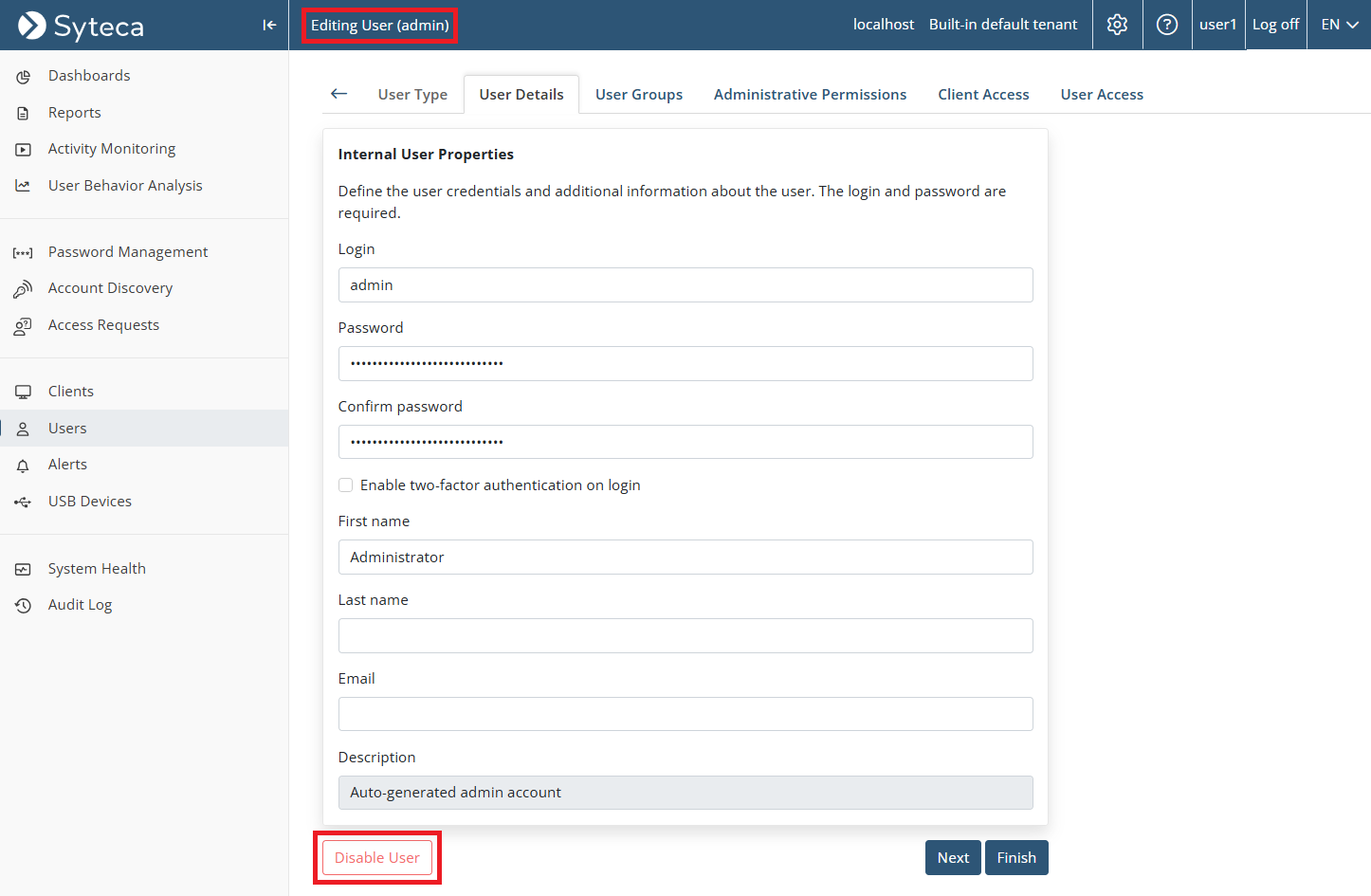Go back using the left arrow
This screenshot has width=1371, height=896.
[338, 94]
